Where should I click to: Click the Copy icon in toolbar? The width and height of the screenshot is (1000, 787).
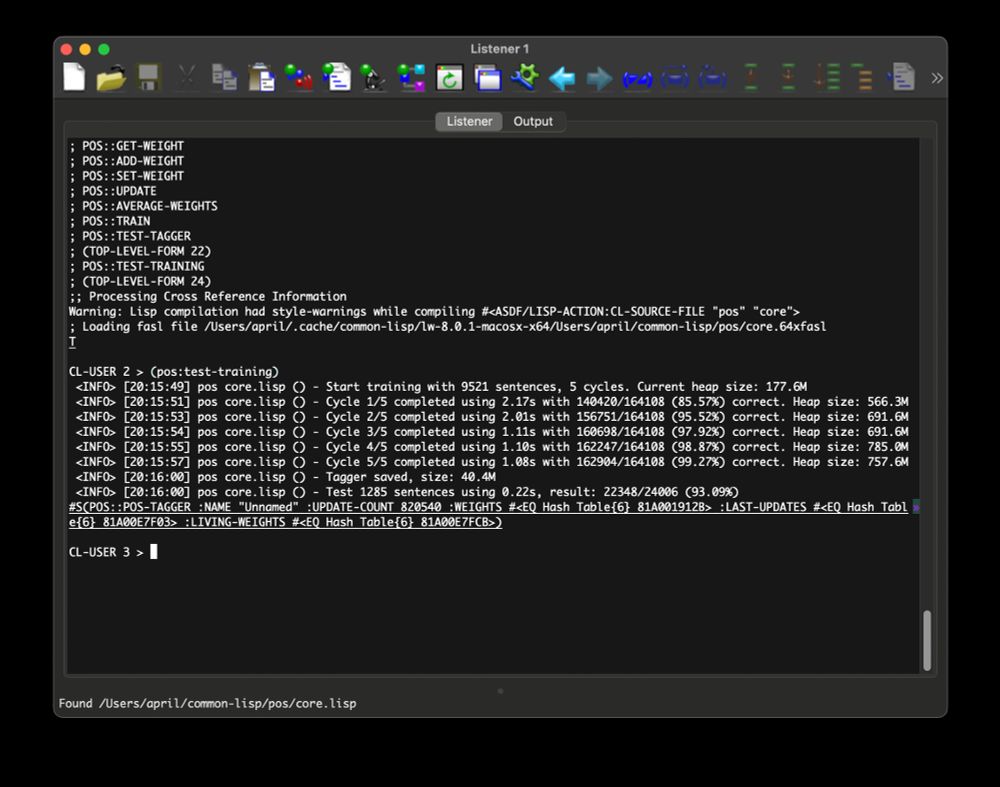tap(224, 78)
